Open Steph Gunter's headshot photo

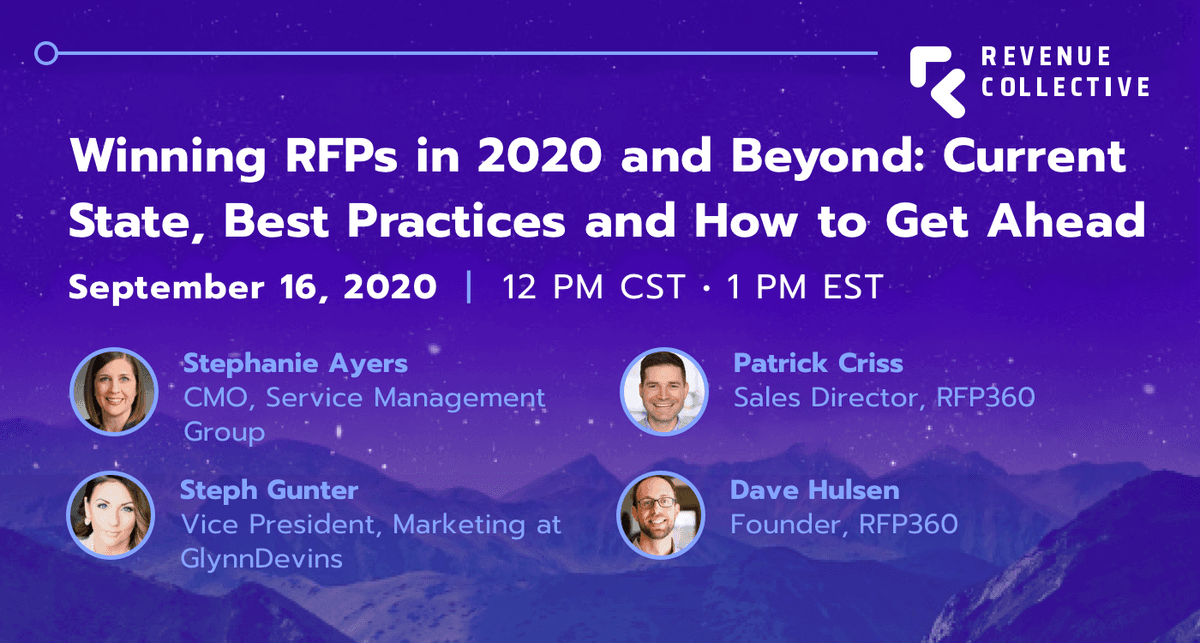coord(112,517)
